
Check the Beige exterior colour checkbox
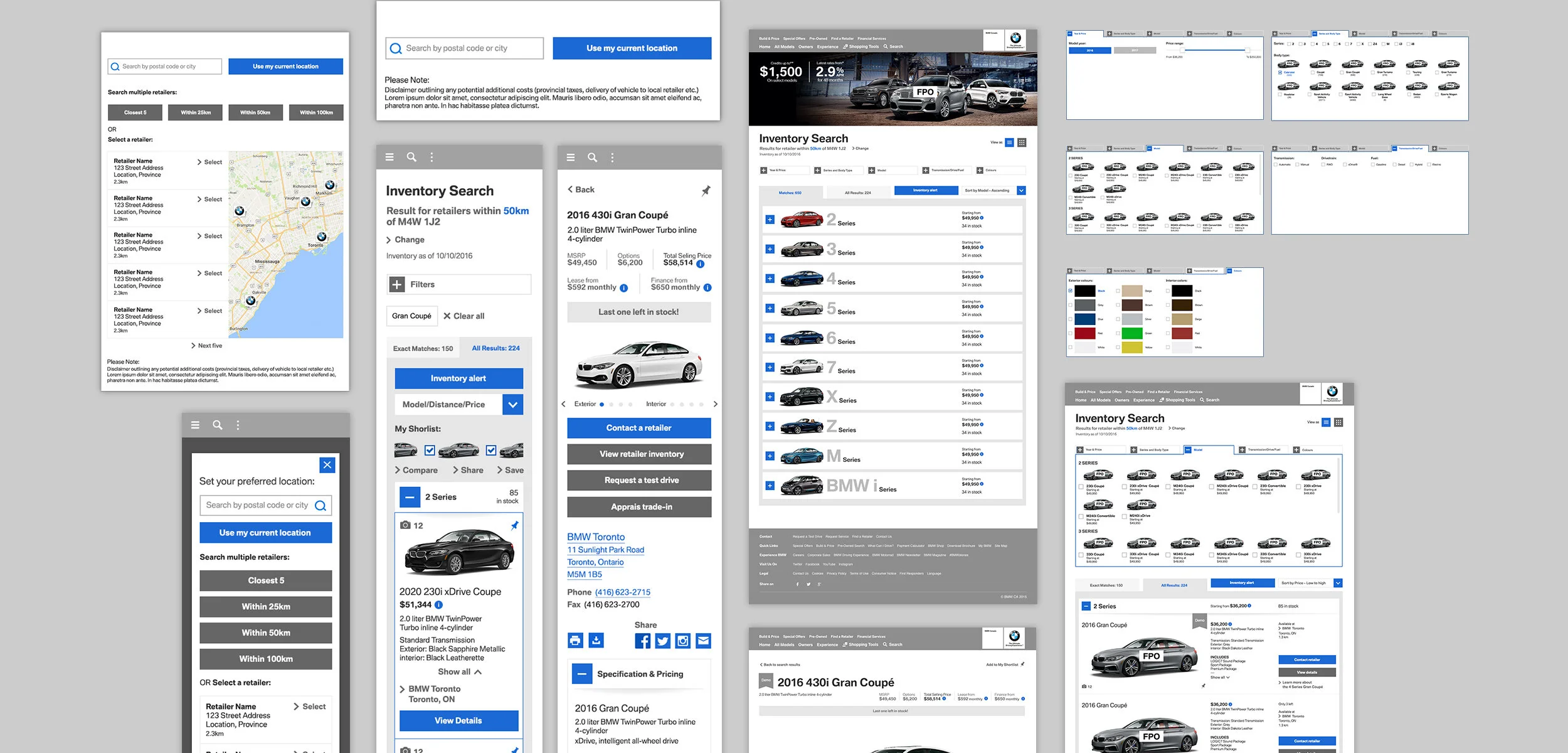(x=1118, y=291)
